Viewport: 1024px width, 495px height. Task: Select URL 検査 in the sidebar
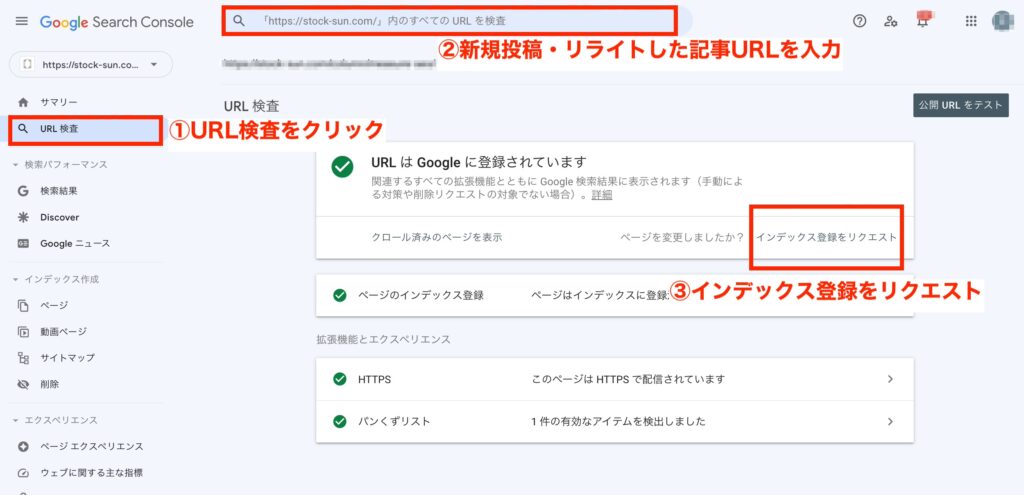[86, 129]
